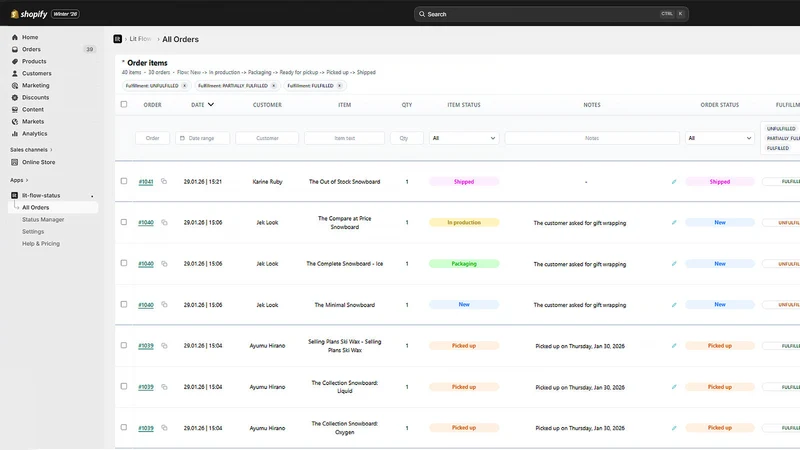
Task: Change item status Shipped for Out of Stock Snowboard
Action: (464, 182)
